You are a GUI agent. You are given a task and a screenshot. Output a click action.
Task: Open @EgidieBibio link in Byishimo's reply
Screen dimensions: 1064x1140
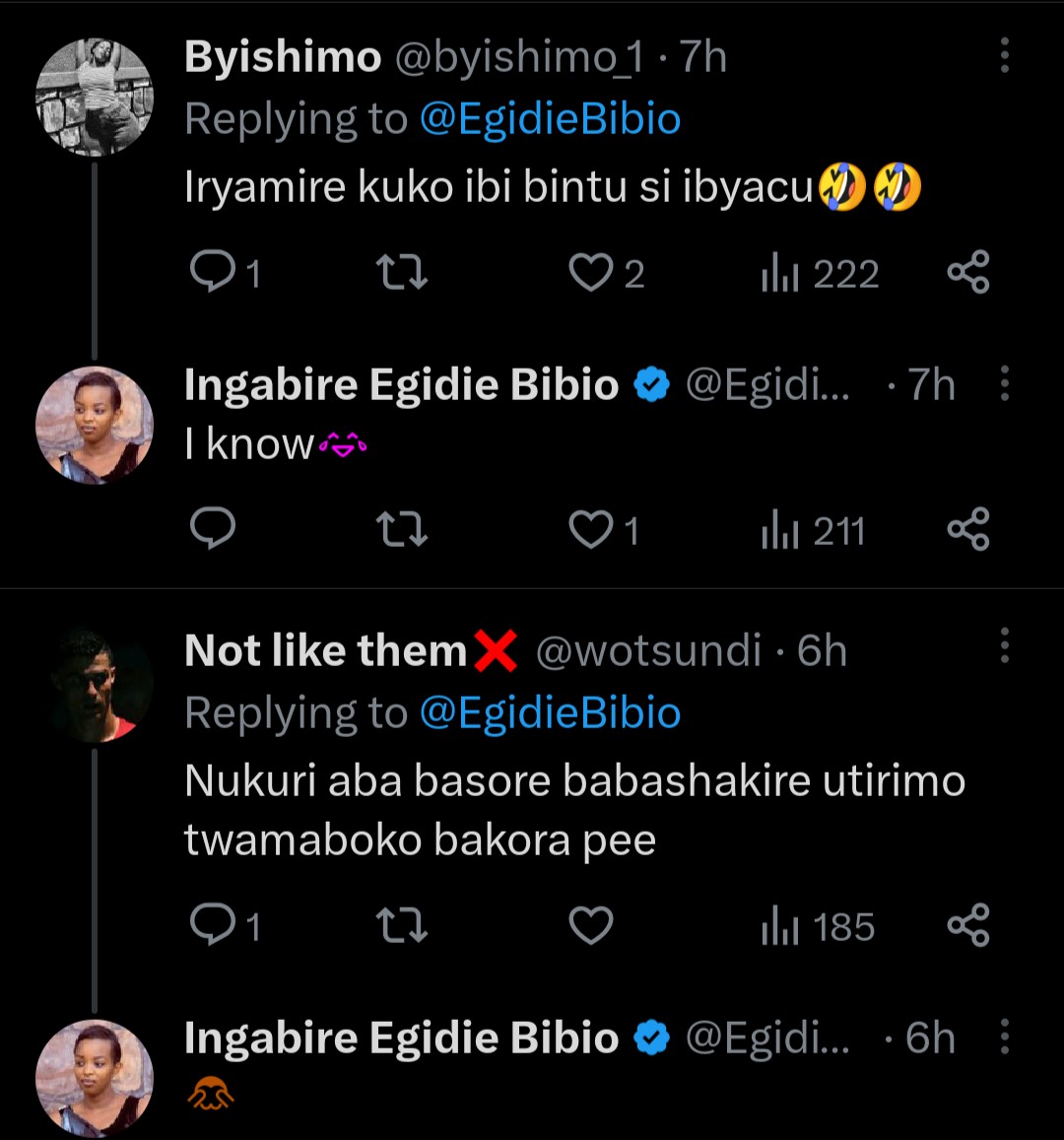click(550, 119)
